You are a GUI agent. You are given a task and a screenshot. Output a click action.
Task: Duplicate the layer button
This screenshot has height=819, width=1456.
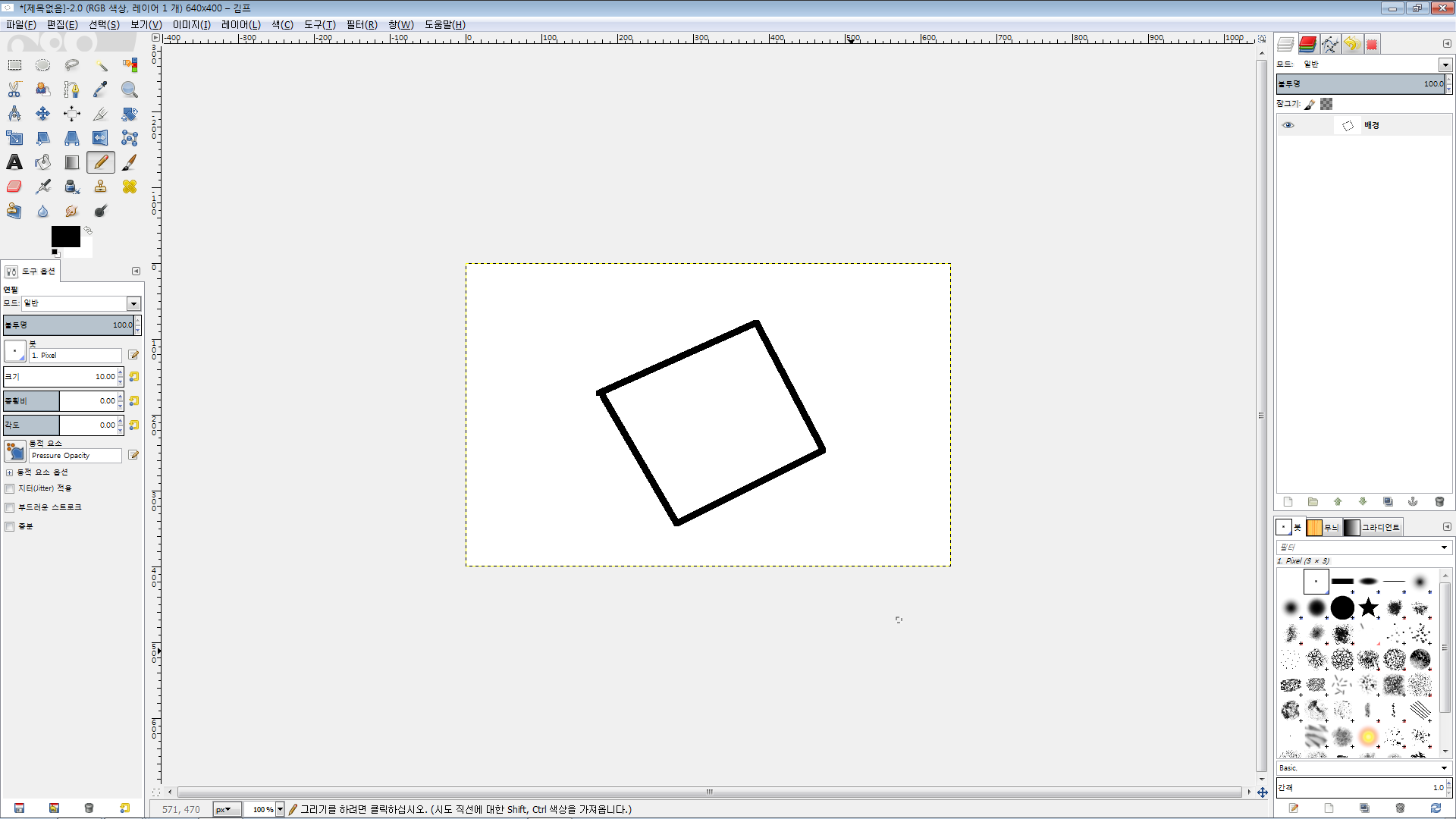click(x=1388, y=502)
